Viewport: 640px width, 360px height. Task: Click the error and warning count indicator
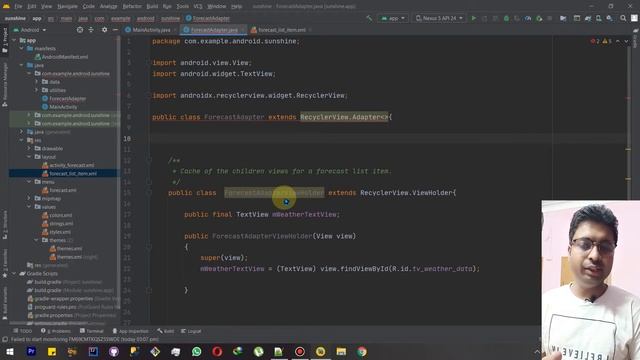click(x=601, y=41)
